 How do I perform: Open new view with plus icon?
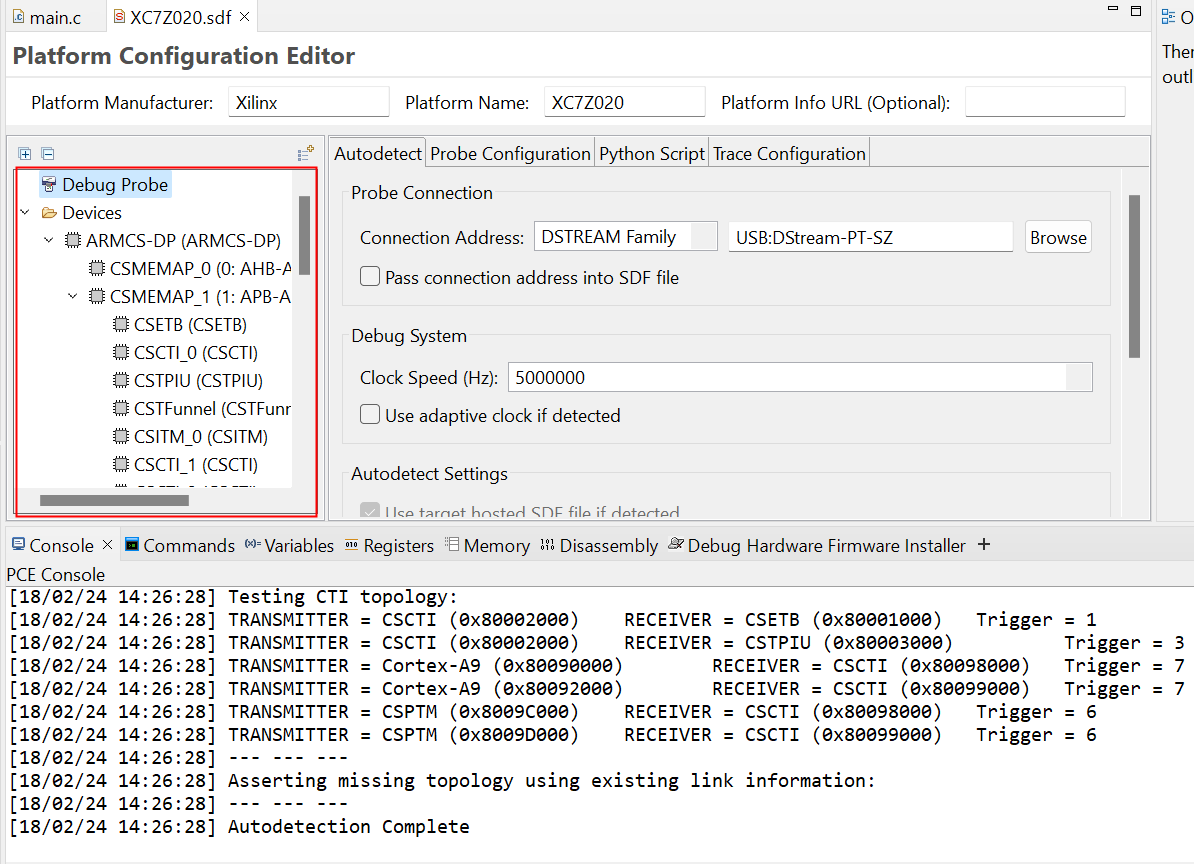click(x=983, y=545)
